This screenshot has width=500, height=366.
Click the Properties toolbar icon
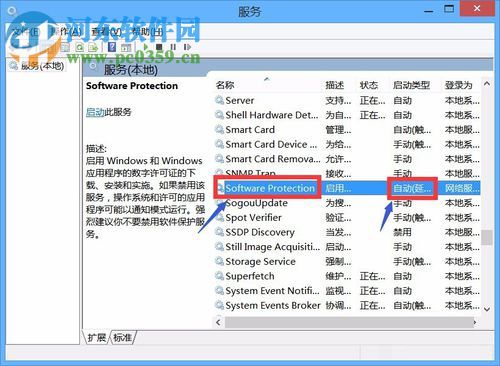[65, 47]
